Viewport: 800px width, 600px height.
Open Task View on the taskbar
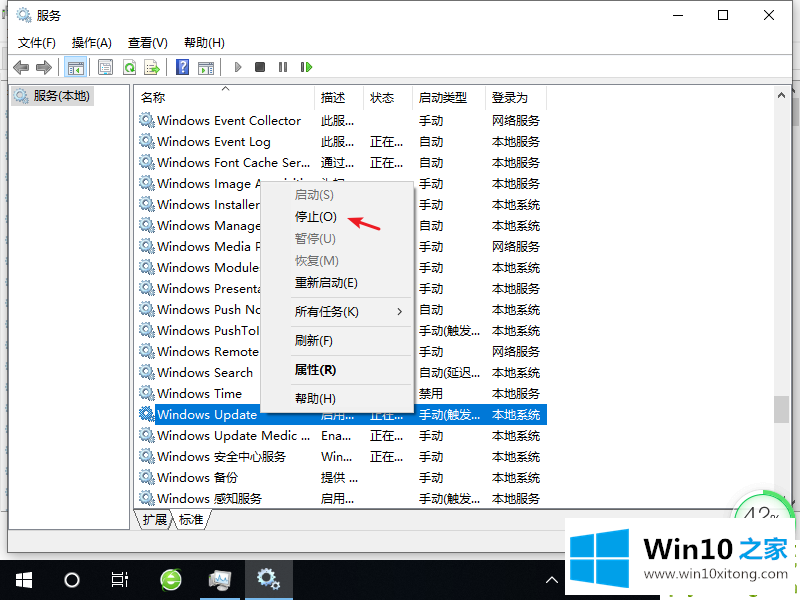point(120,580)
